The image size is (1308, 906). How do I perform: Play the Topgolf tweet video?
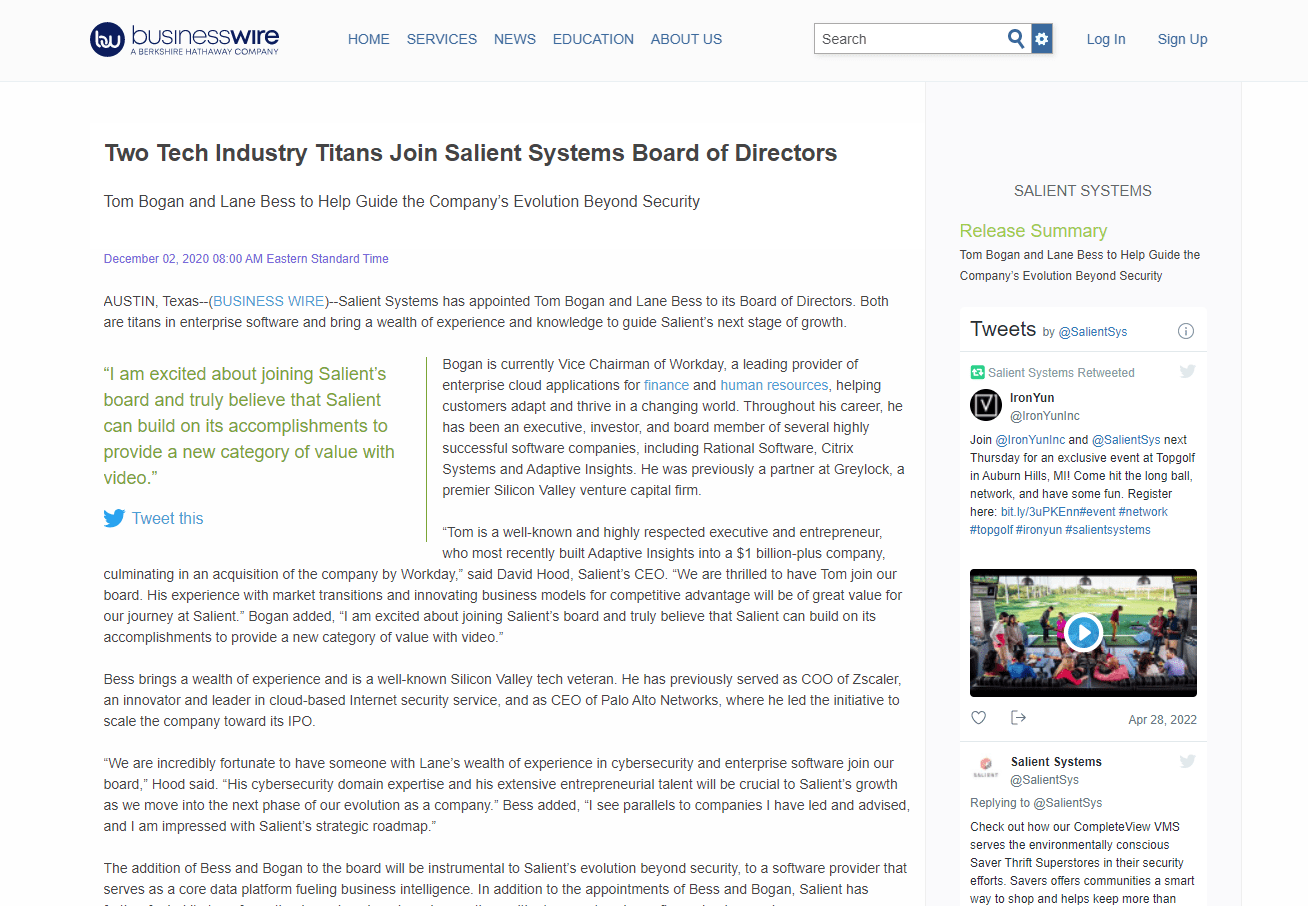[x=1083, y=632]
